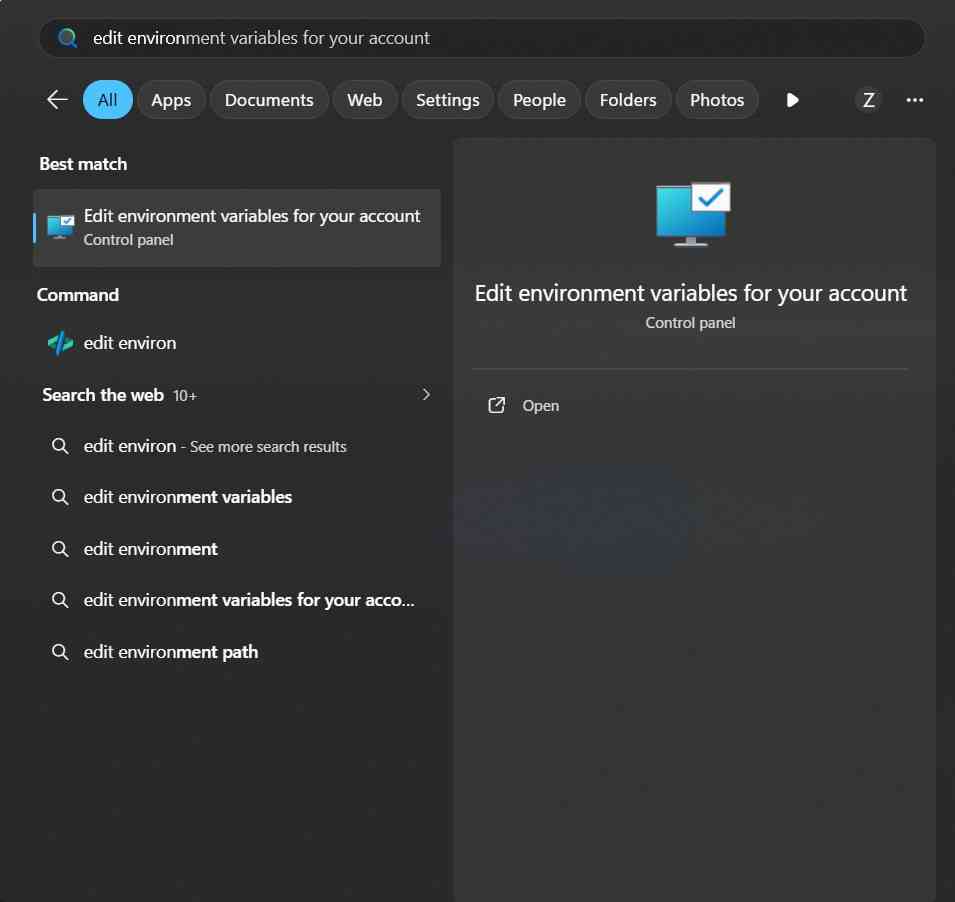Viewport: 955px width, 902px height.
Task: Click the play filter icon next to Photos
Action: click(x=792, y=99)
